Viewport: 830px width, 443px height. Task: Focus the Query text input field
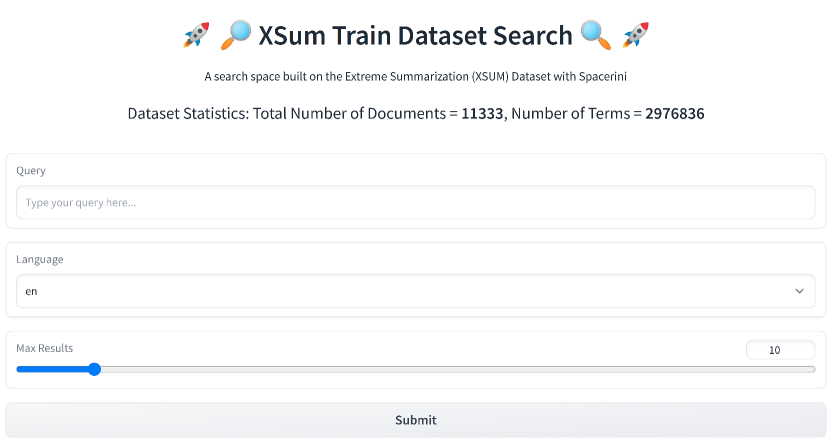[x=415, y=203]
